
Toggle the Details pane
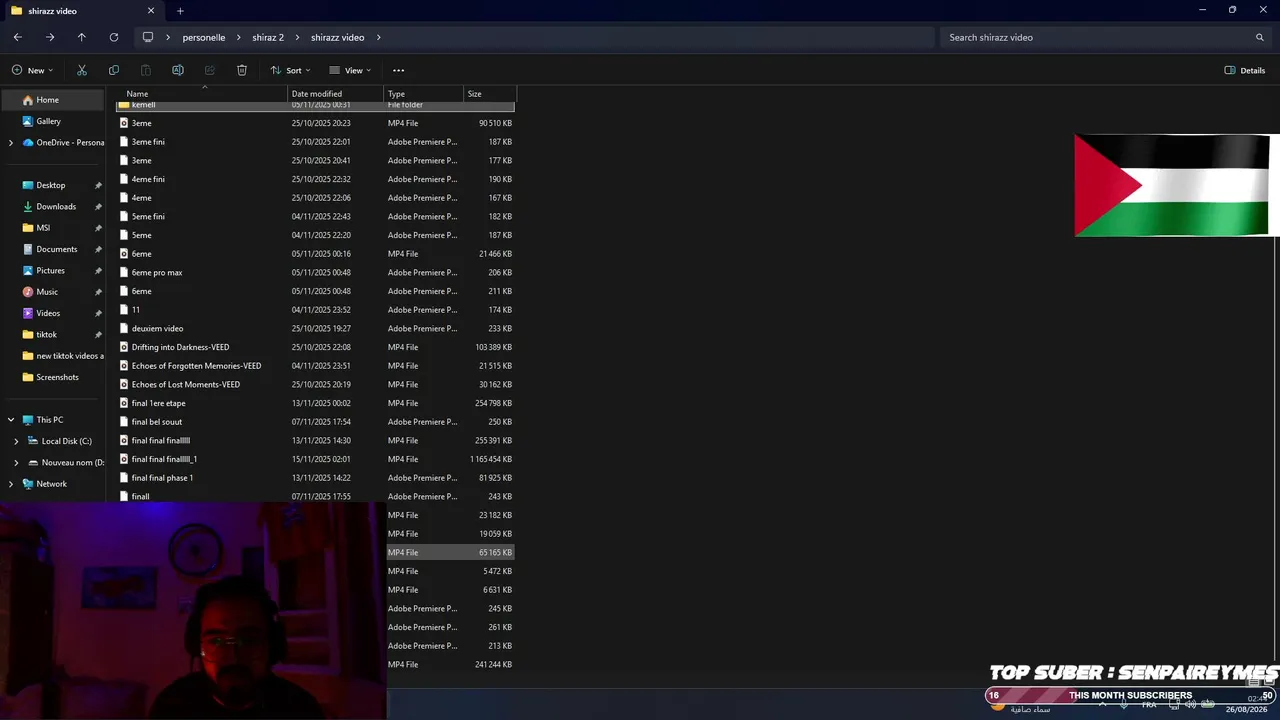(1245, 70)
